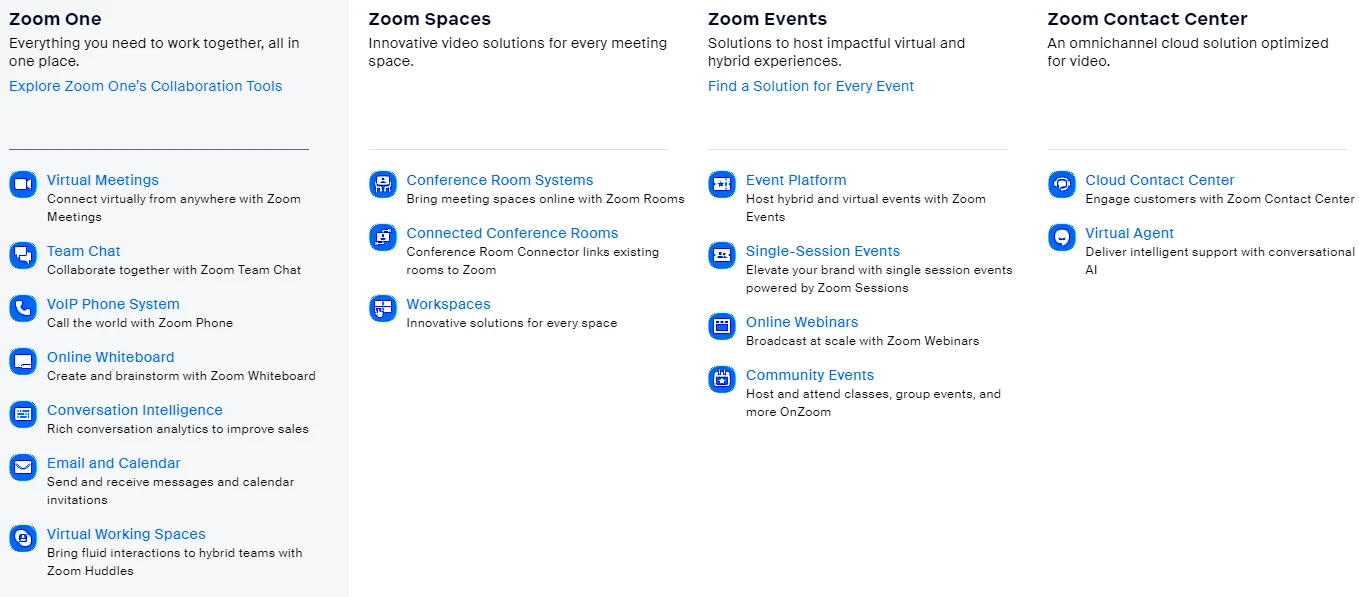Select the Virtual Working Spaces link
This screenshot has height=597, width=1359.
126,534
